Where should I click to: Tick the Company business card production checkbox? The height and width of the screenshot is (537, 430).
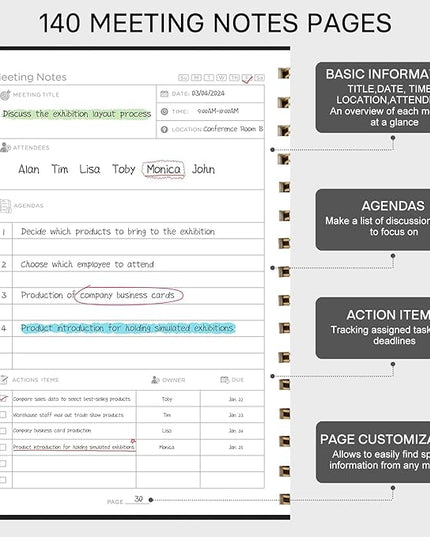point(3,431)
